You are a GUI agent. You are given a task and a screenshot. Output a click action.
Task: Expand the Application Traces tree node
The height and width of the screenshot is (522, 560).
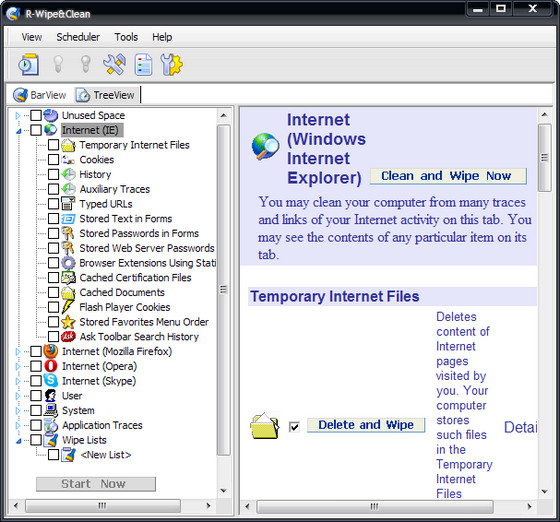pos(18,425)
